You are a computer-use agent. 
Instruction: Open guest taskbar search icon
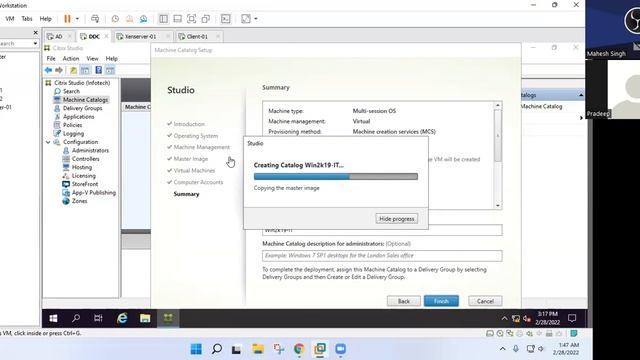tap(76, 318)
